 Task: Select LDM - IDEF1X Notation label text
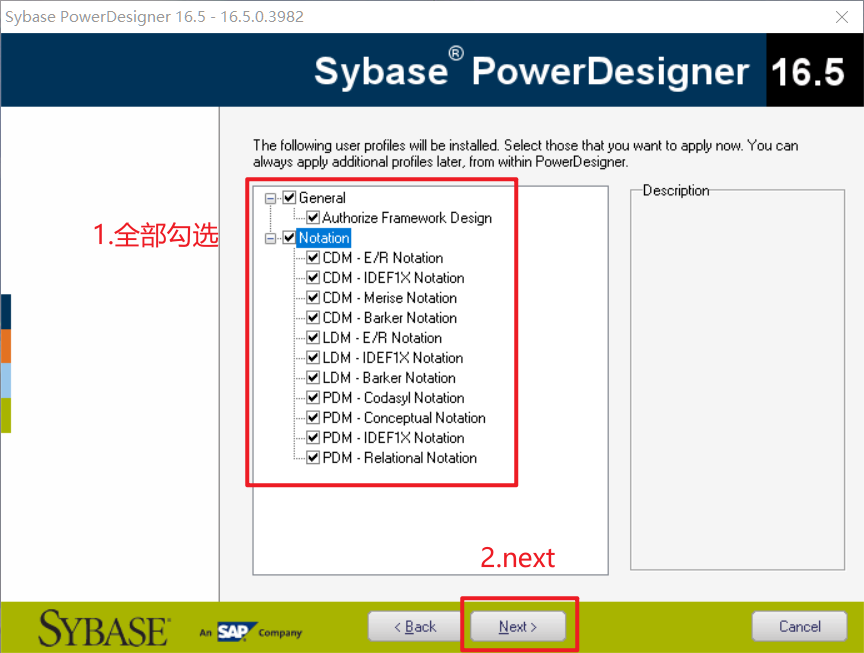point(393,358)
